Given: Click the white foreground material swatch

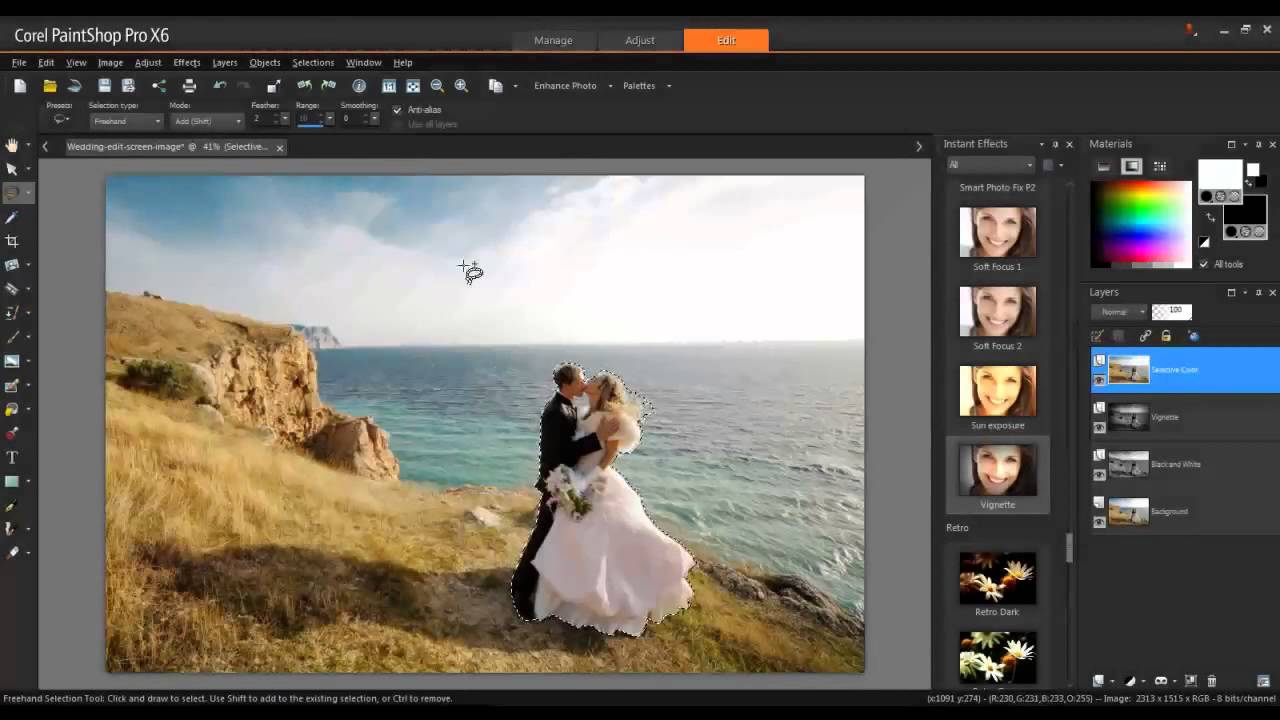Looking at the screenshot, I should [1219, 174].
